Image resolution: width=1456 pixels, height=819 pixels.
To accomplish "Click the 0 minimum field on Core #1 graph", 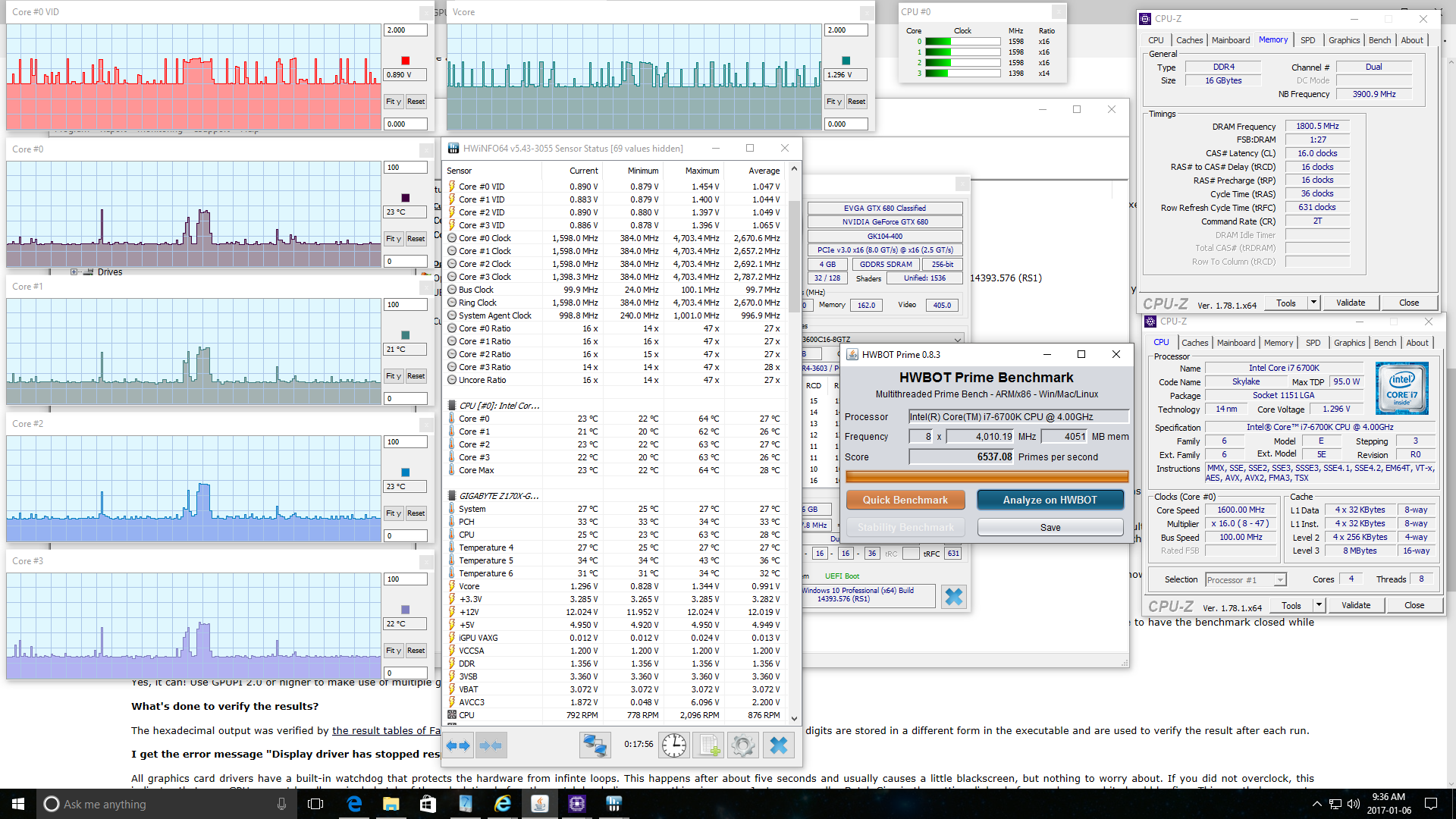I will pos(406,398).
